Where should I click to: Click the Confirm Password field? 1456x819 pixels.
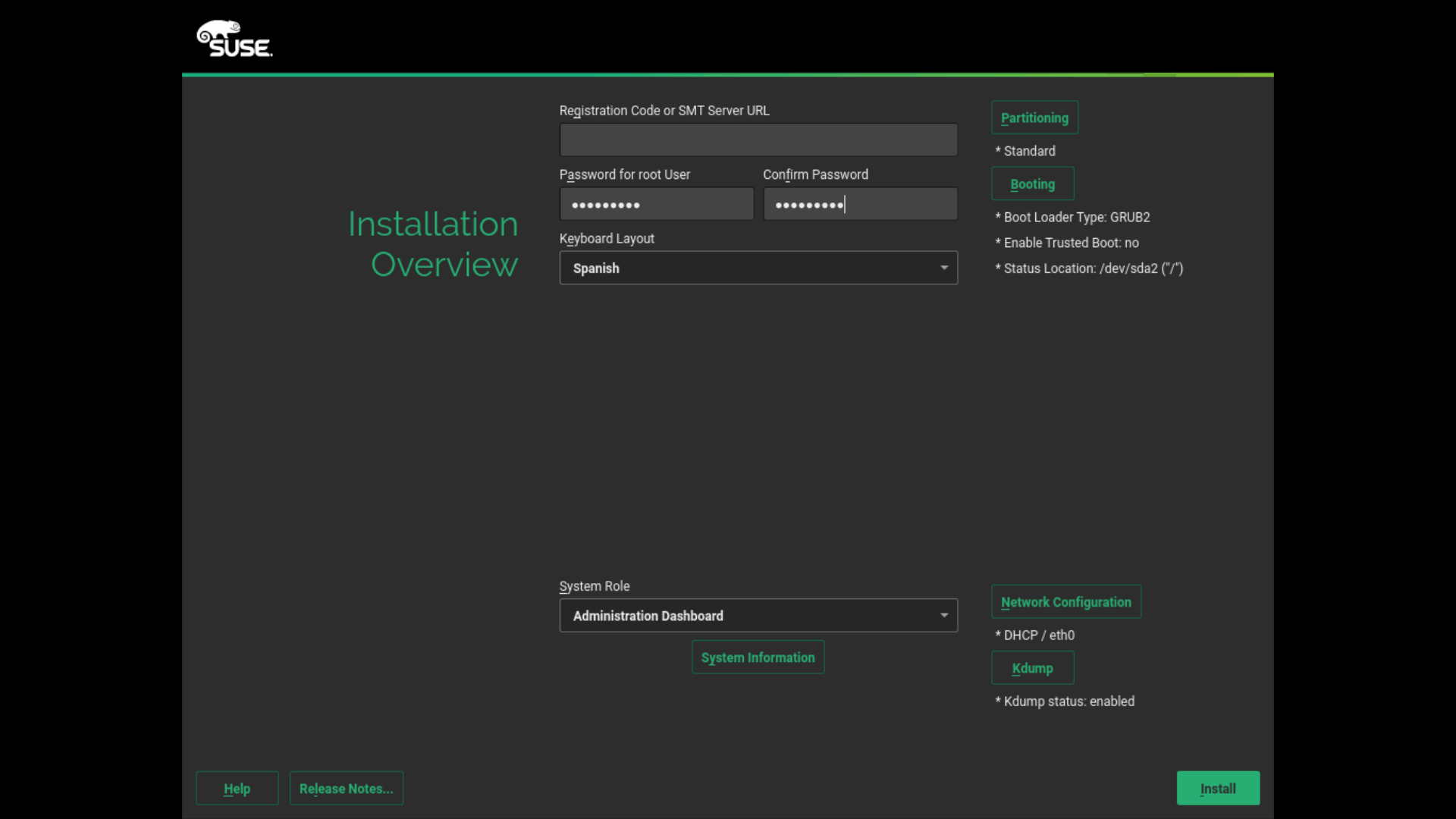(x=859, y=203)
